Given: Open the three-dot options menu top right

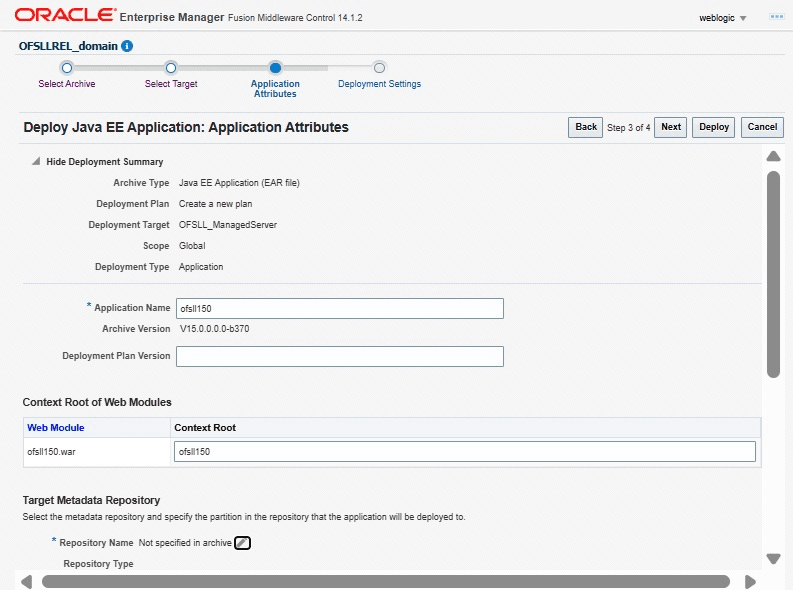Looking at the screenshot, I should [776, 17].
